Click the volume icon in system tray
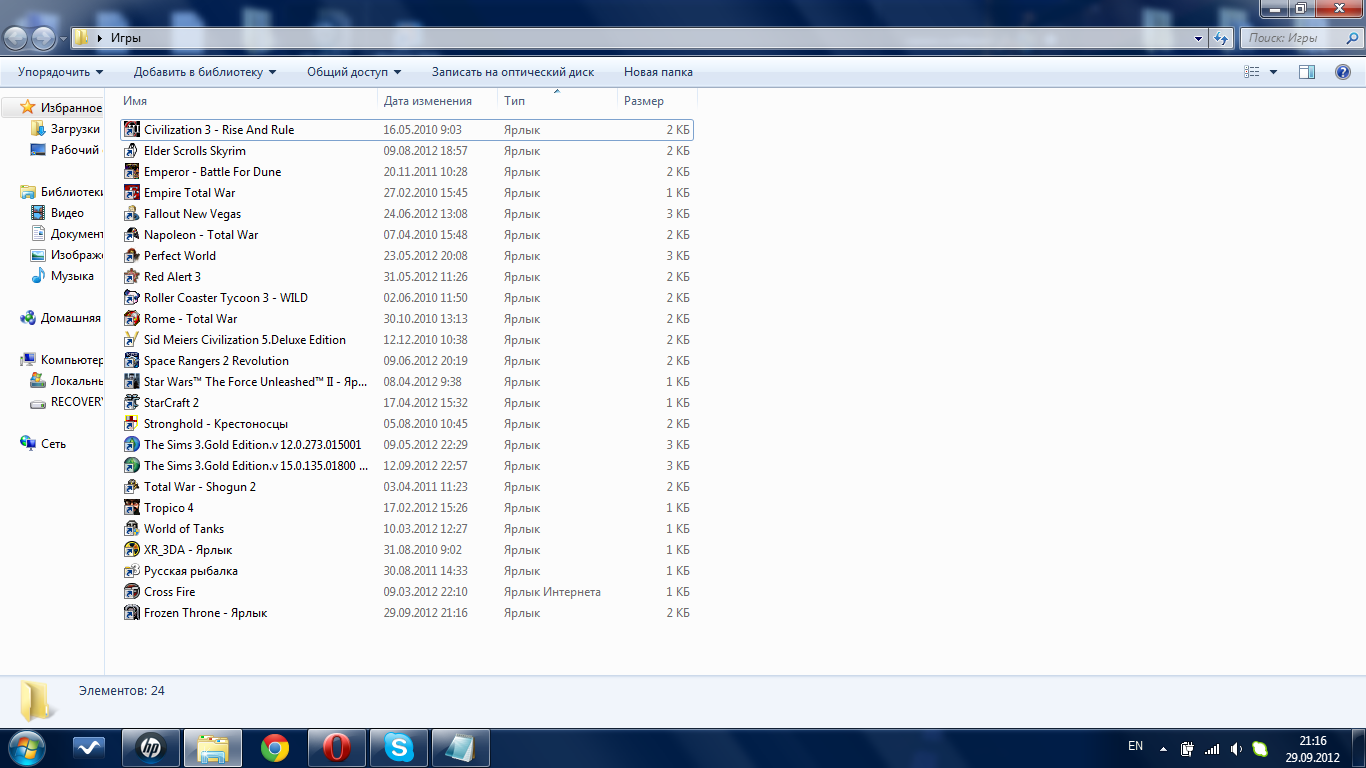This screenshot has height=768, width=1366. pyautogui.click(x=1236, y=748)
